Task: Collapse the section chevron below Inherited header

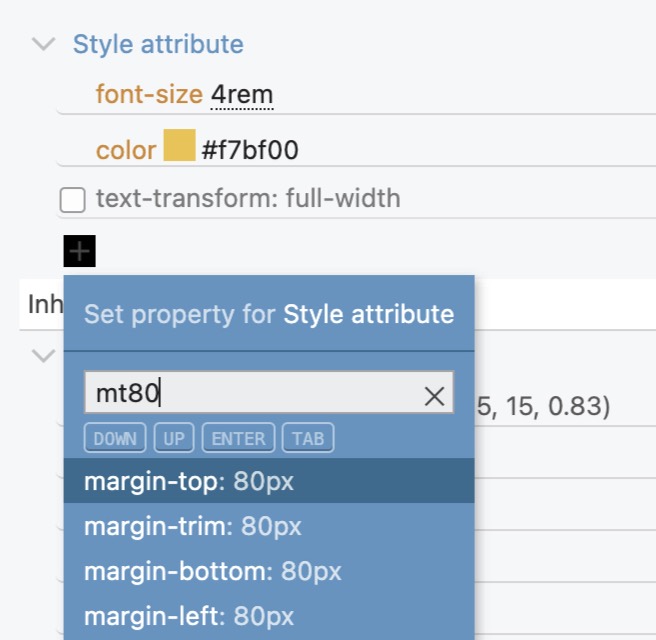Action: [44, 356]
